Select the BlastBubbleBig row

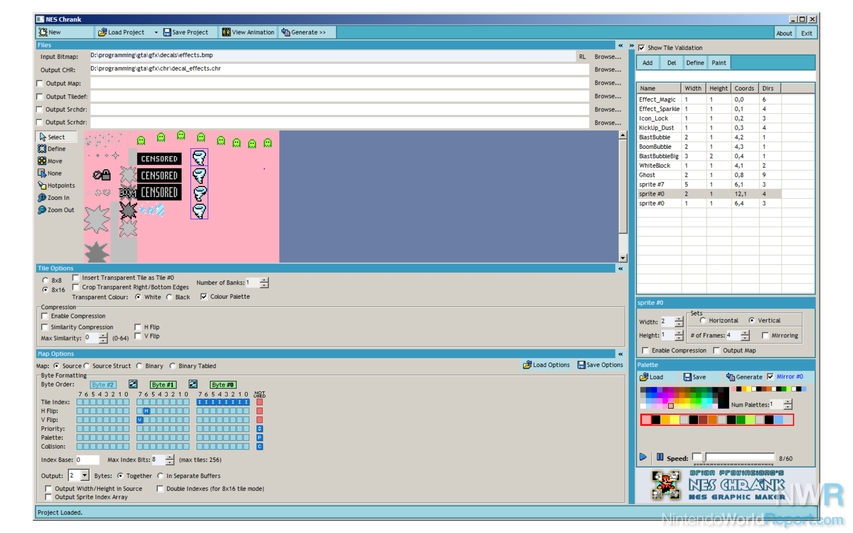[x=709, y=156]
